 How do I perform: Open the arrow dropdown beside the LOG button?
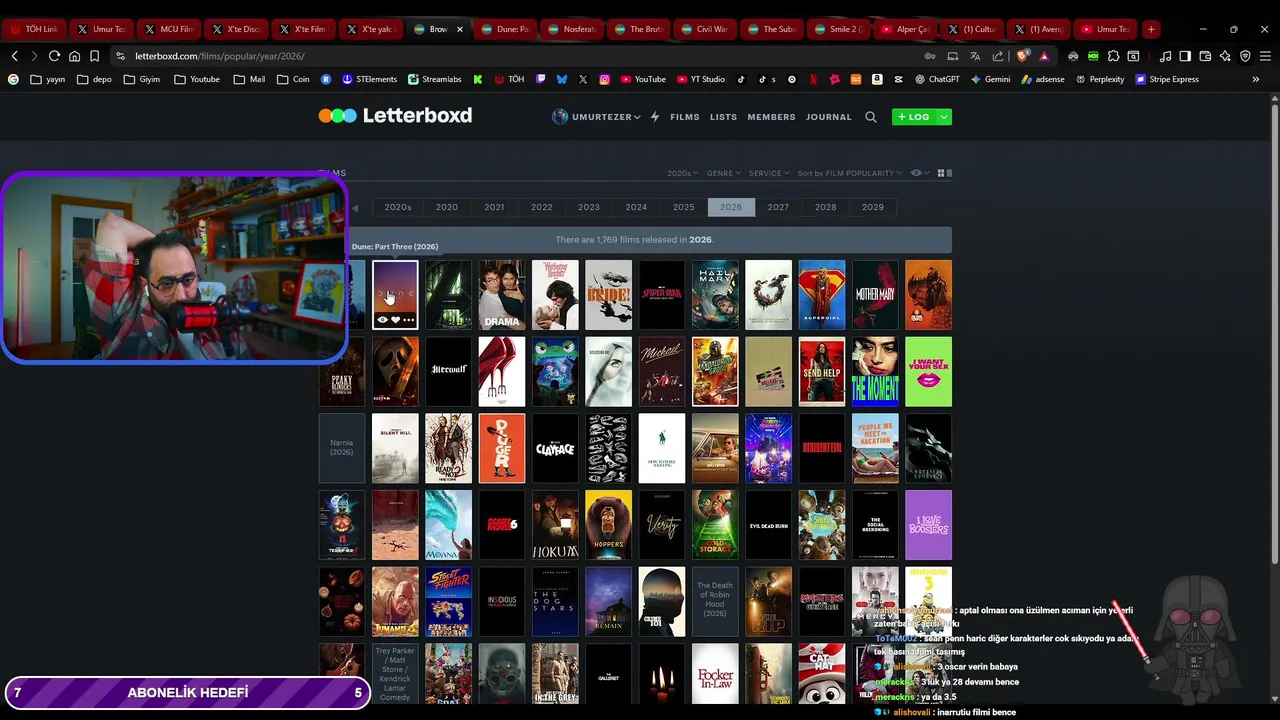(944, 117)
